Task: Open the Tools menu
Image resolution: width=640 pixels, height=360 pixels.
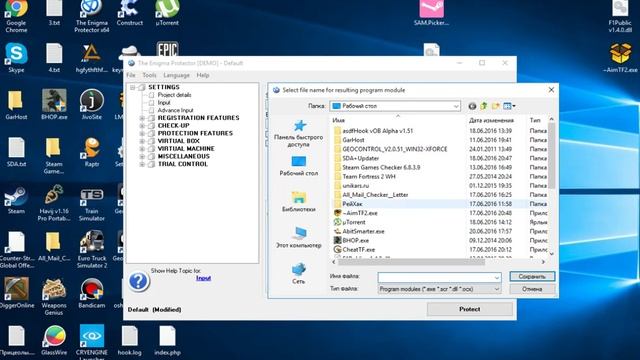Action: pyautogui.click(x=149, y=76)
